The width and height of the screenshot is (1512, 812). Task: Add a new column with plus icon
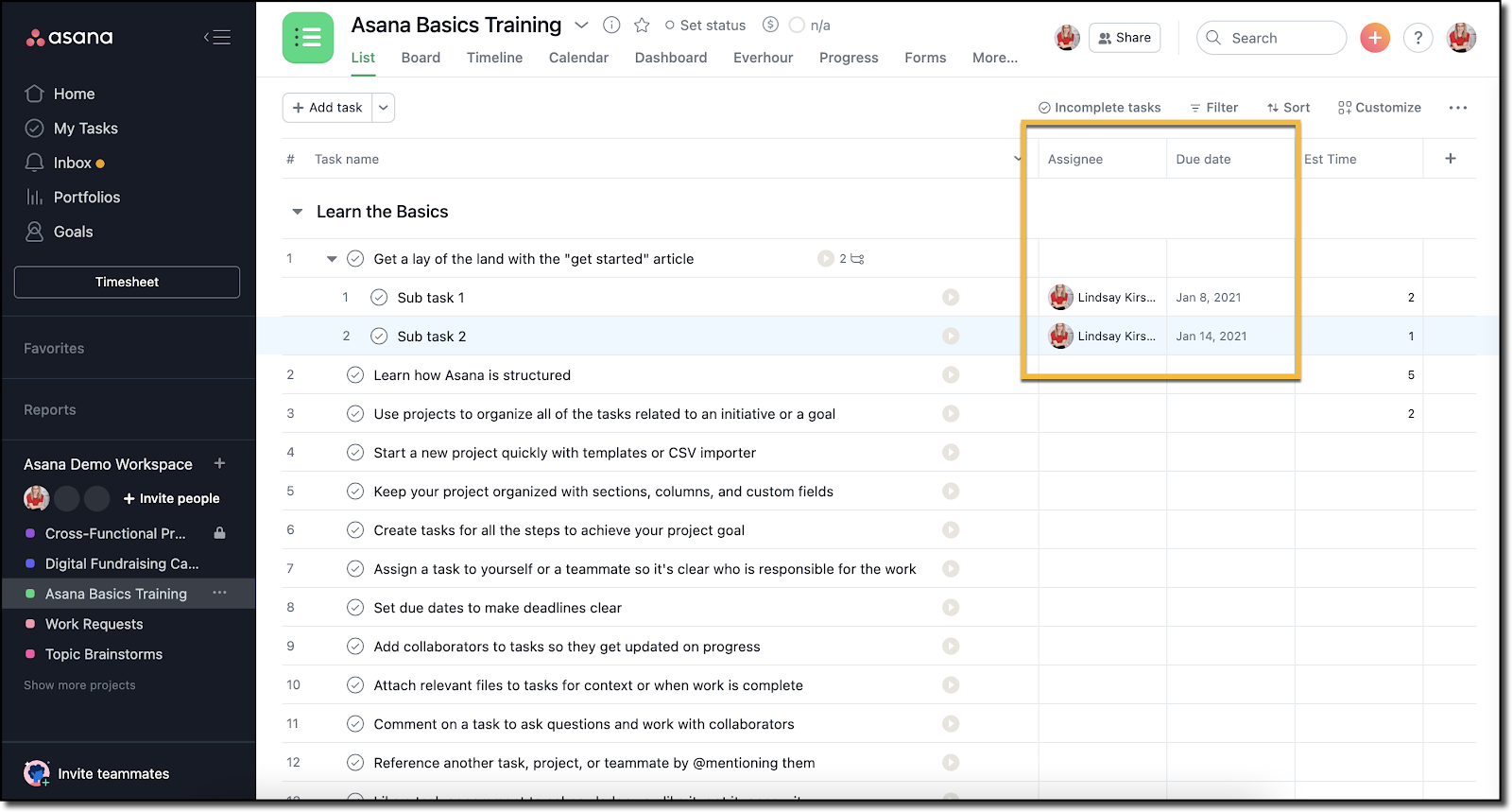click(x=1451, y=159)
